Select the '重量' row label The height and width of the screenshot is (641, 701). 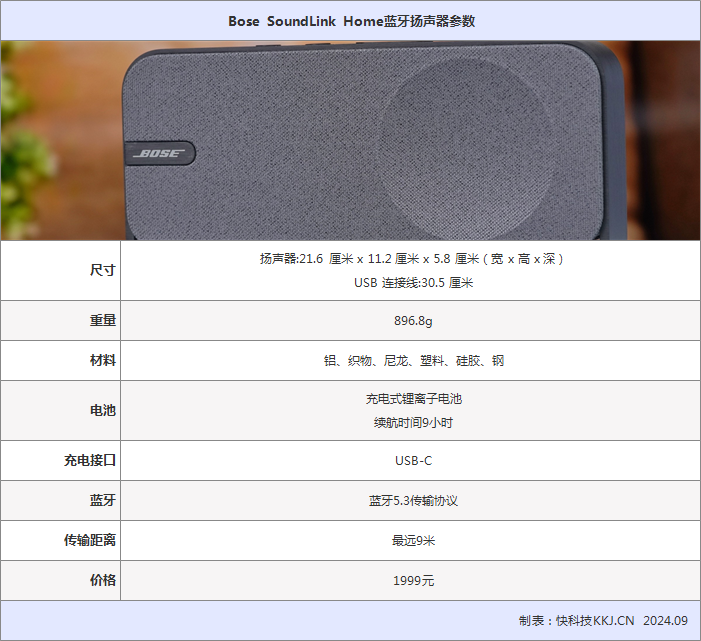[103, 320]
